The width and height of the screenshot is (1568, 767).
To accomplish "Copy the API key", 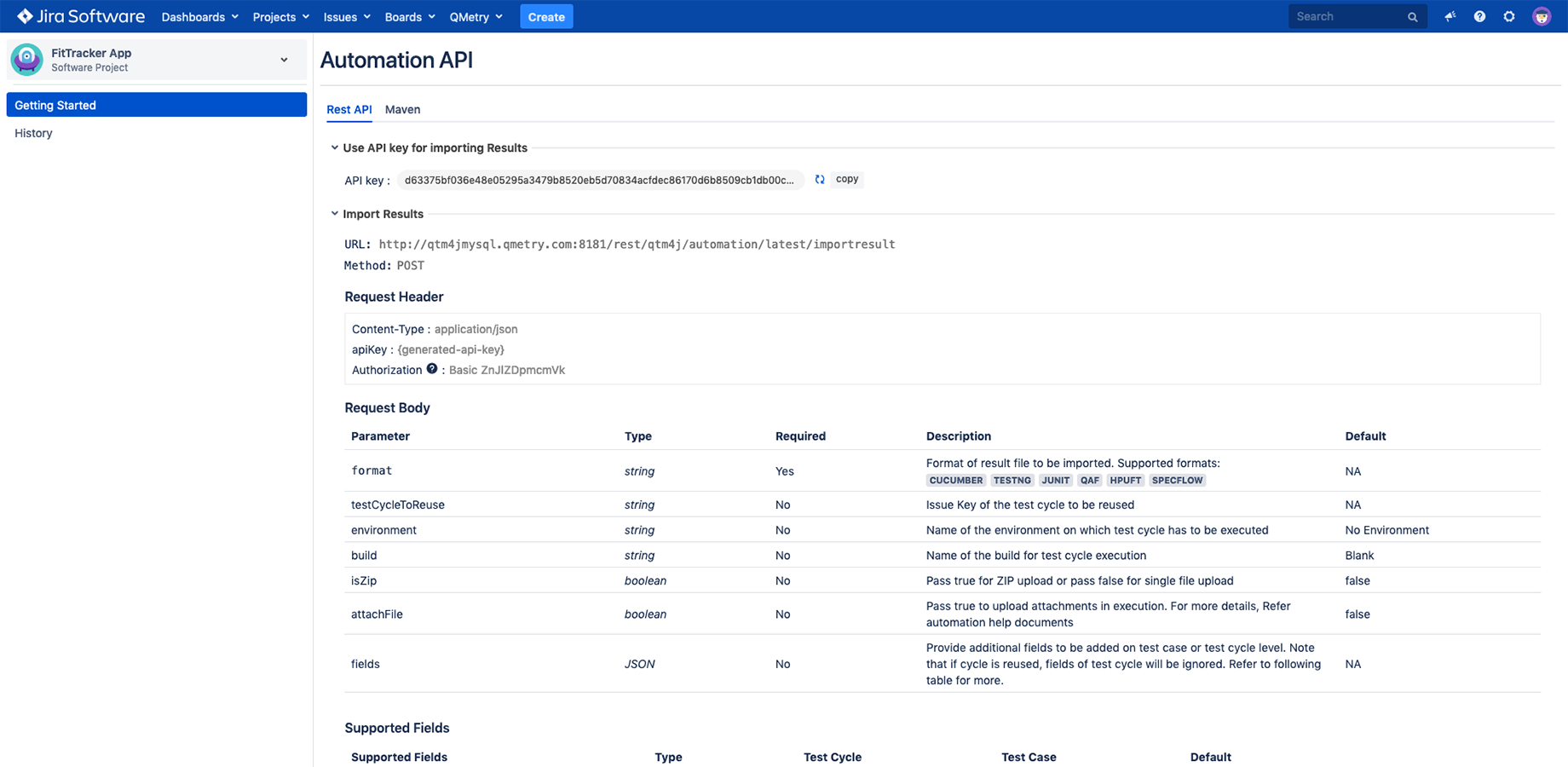I will [x=846, y=180].
